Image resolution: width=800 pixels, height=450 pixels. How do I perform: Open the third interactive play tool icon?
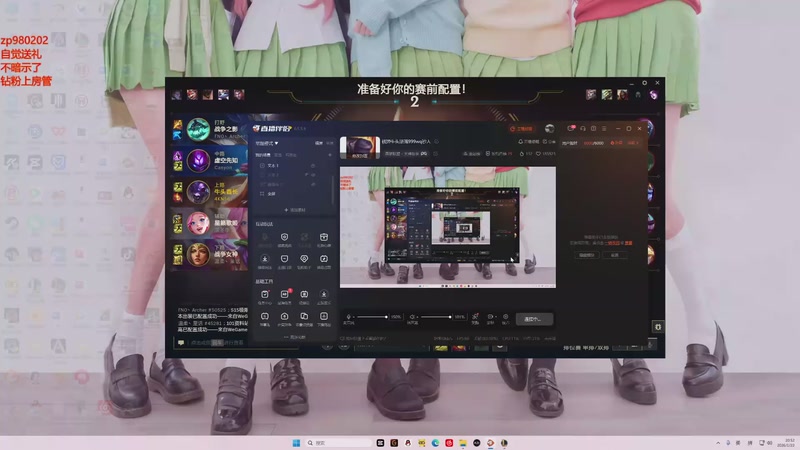pyautogui.click(x=304, y=239)
